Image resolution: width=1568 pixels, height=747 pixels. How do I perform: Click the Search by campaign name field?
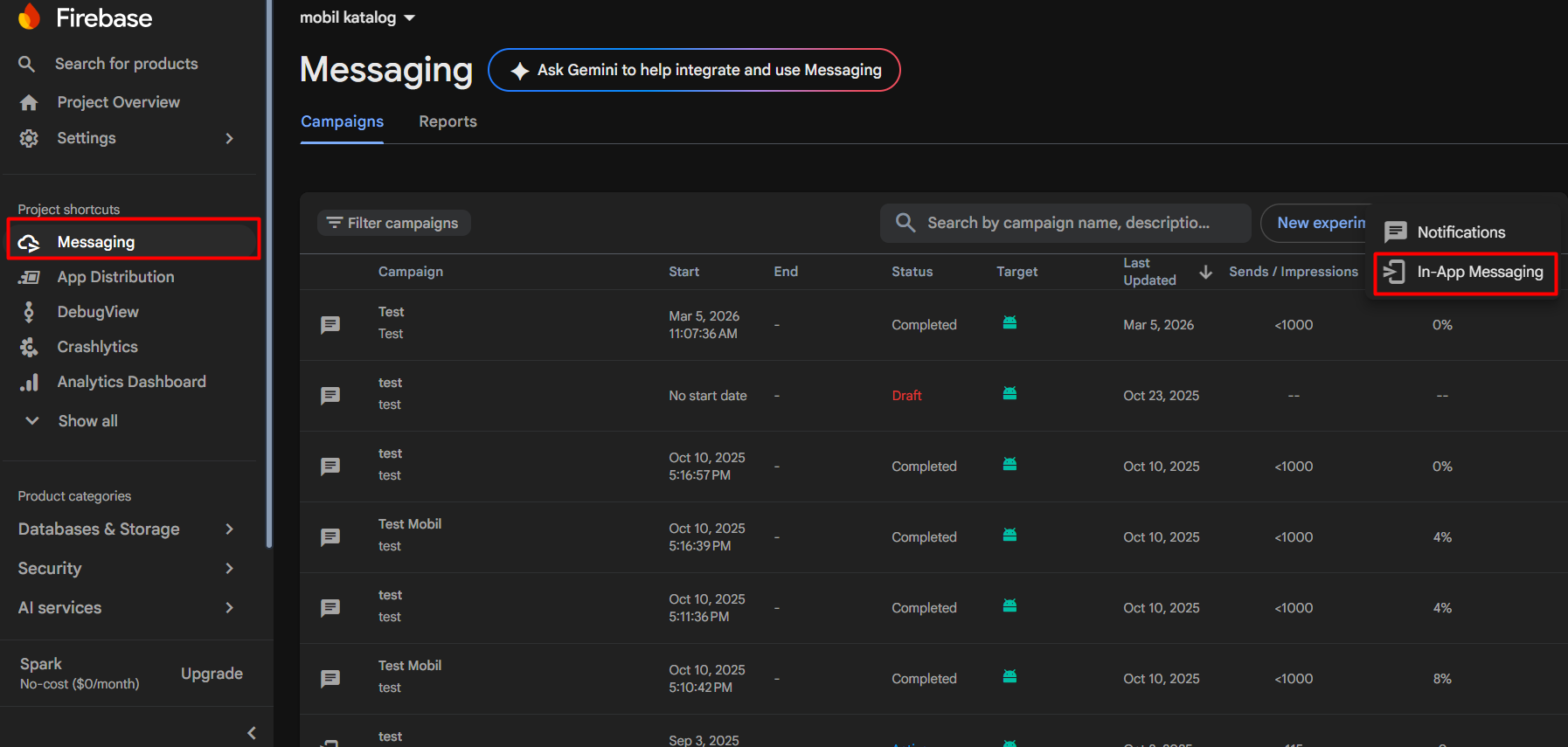pyautogui.click(x=1065, y=223)
